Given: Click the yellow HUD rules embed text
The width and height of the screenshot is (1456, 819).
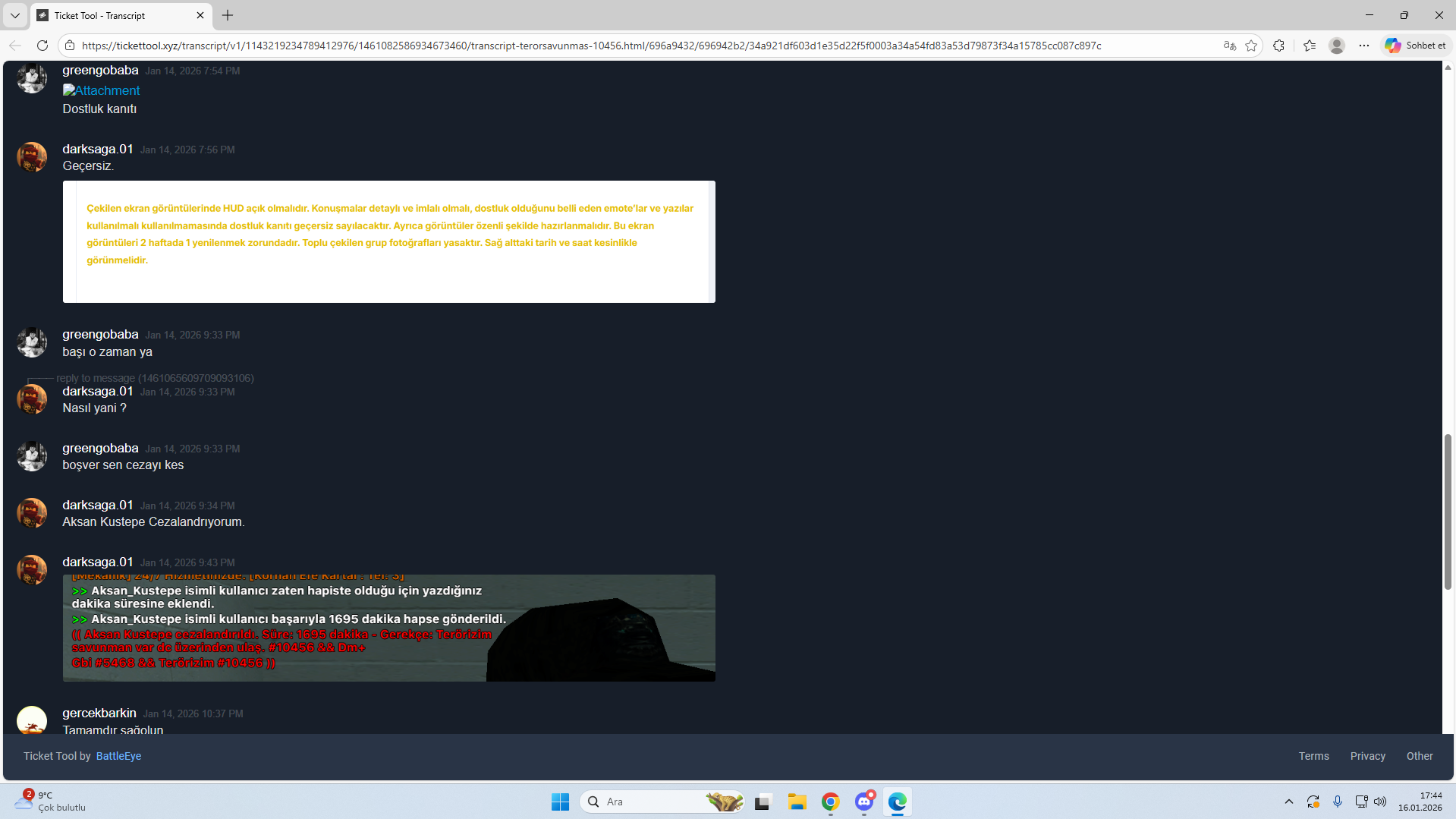Looking at the screenshot, I should pos(390,234).
